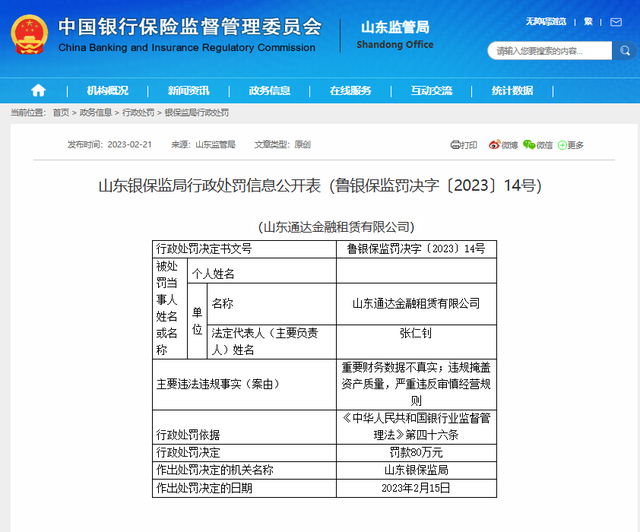The width and height of the screenshot is (640, 532).
Task: Click the 法定代表人 label cell
Action: (x=272, y=342)
